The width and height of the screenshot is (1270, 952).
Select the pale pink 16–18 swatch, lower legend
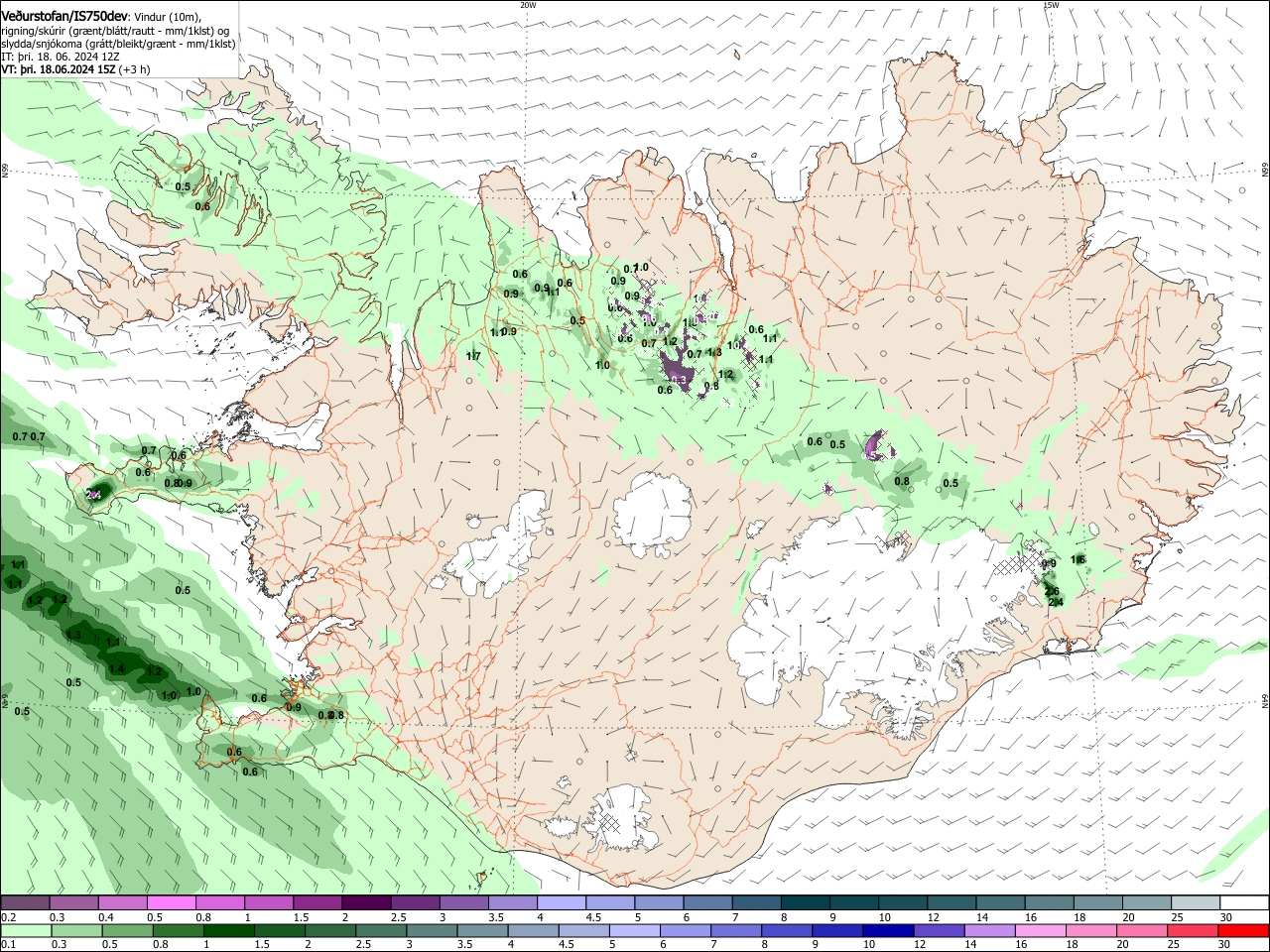[x=1041, y=930]
